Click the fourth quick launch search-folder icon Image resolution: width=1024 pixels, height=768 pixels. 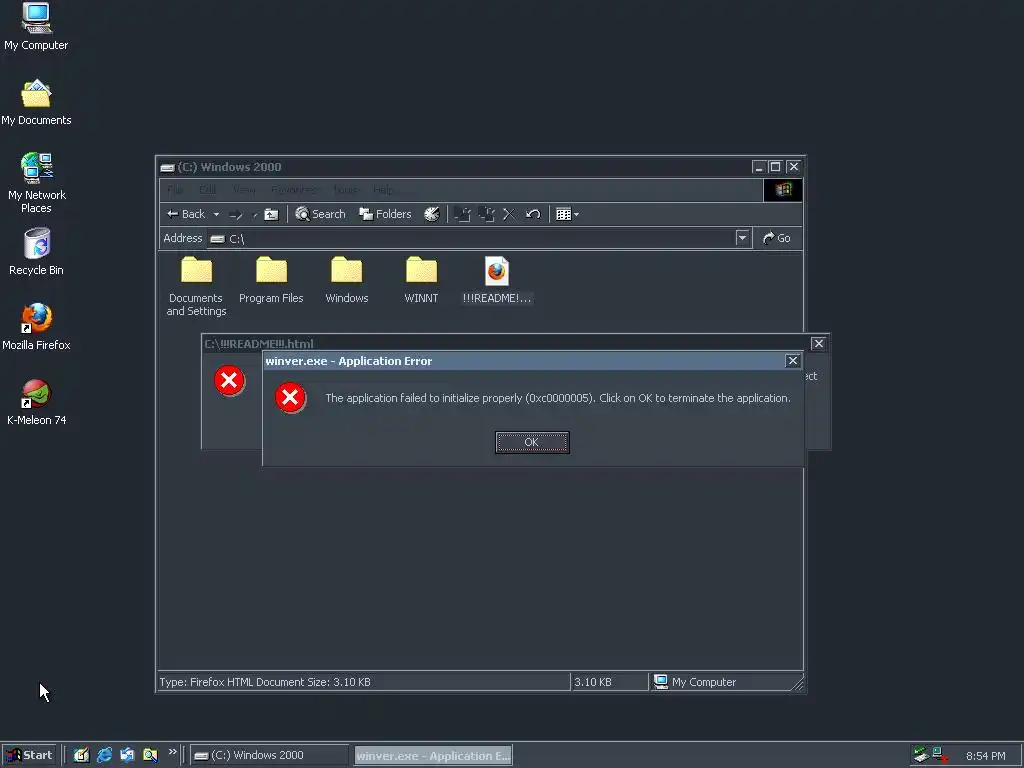click(150, 755)
